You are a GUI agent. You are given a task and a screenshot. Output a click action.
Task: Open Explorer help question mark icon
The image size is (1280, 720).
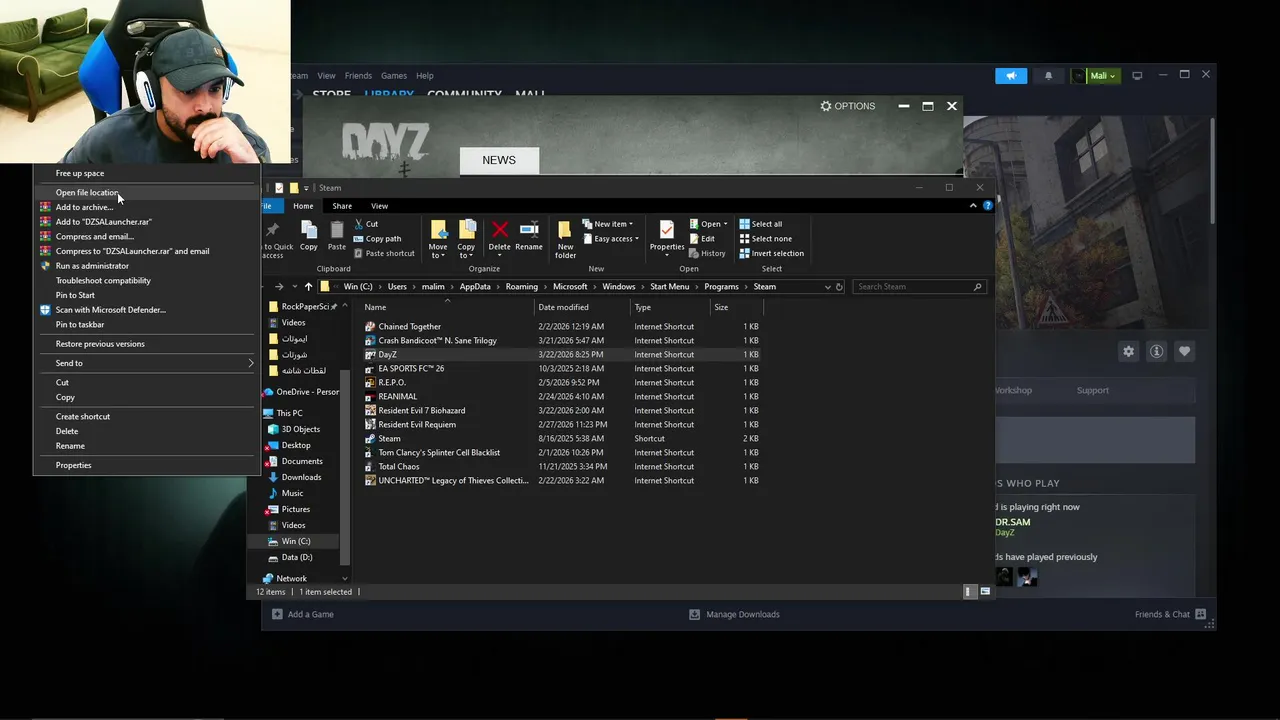[x=988, y=206]
